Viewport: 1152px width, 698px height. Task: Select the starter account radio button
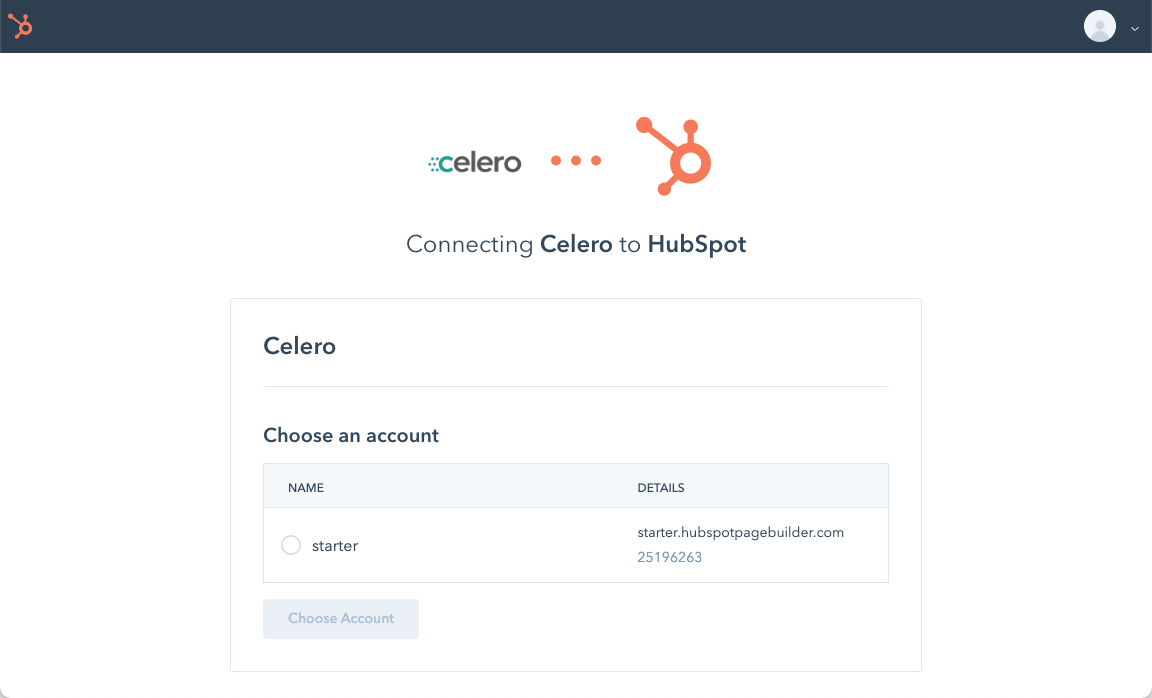291,545
